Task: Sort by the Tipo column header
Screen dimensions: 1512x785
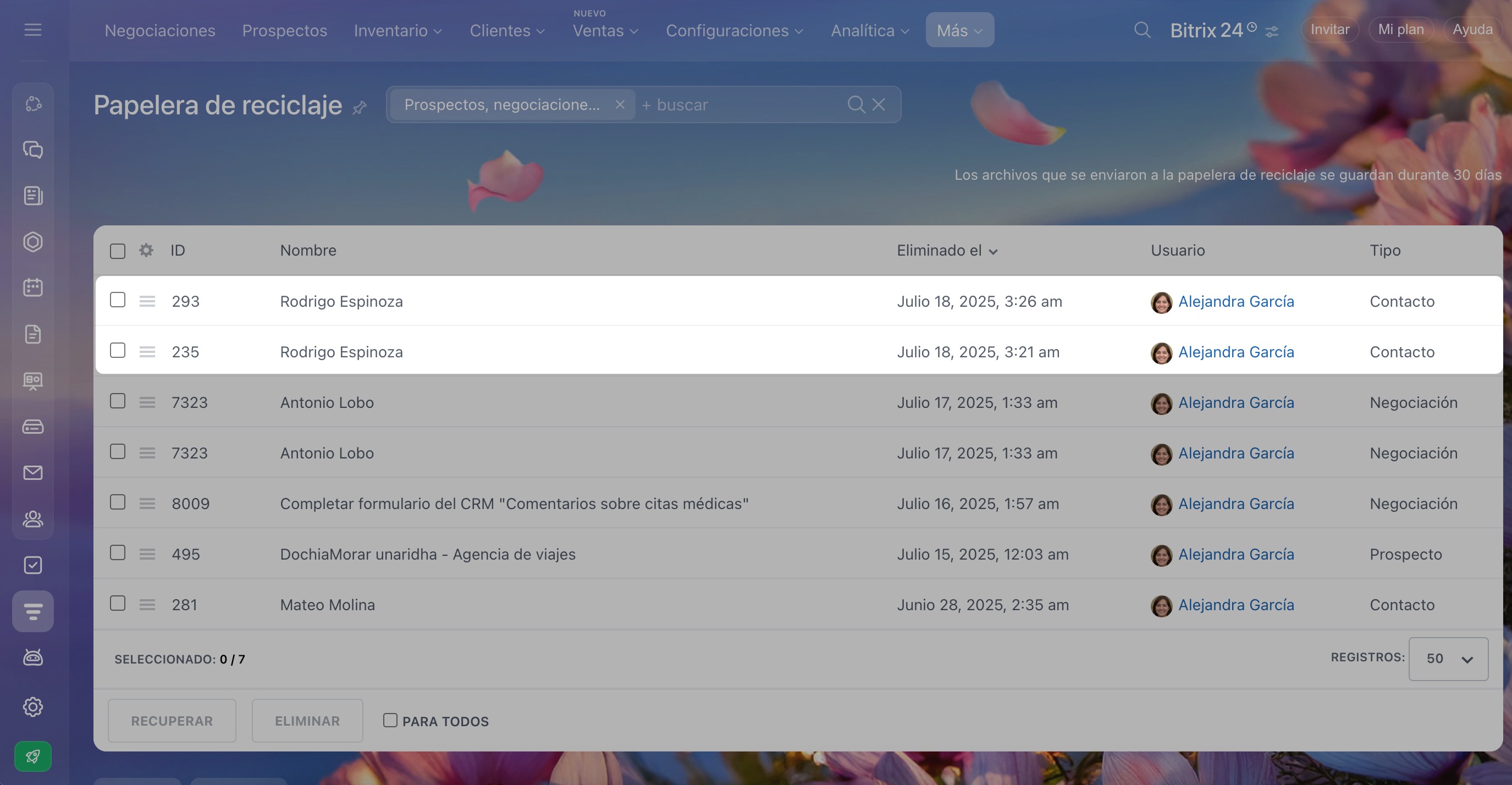Action: point(1385,251)
